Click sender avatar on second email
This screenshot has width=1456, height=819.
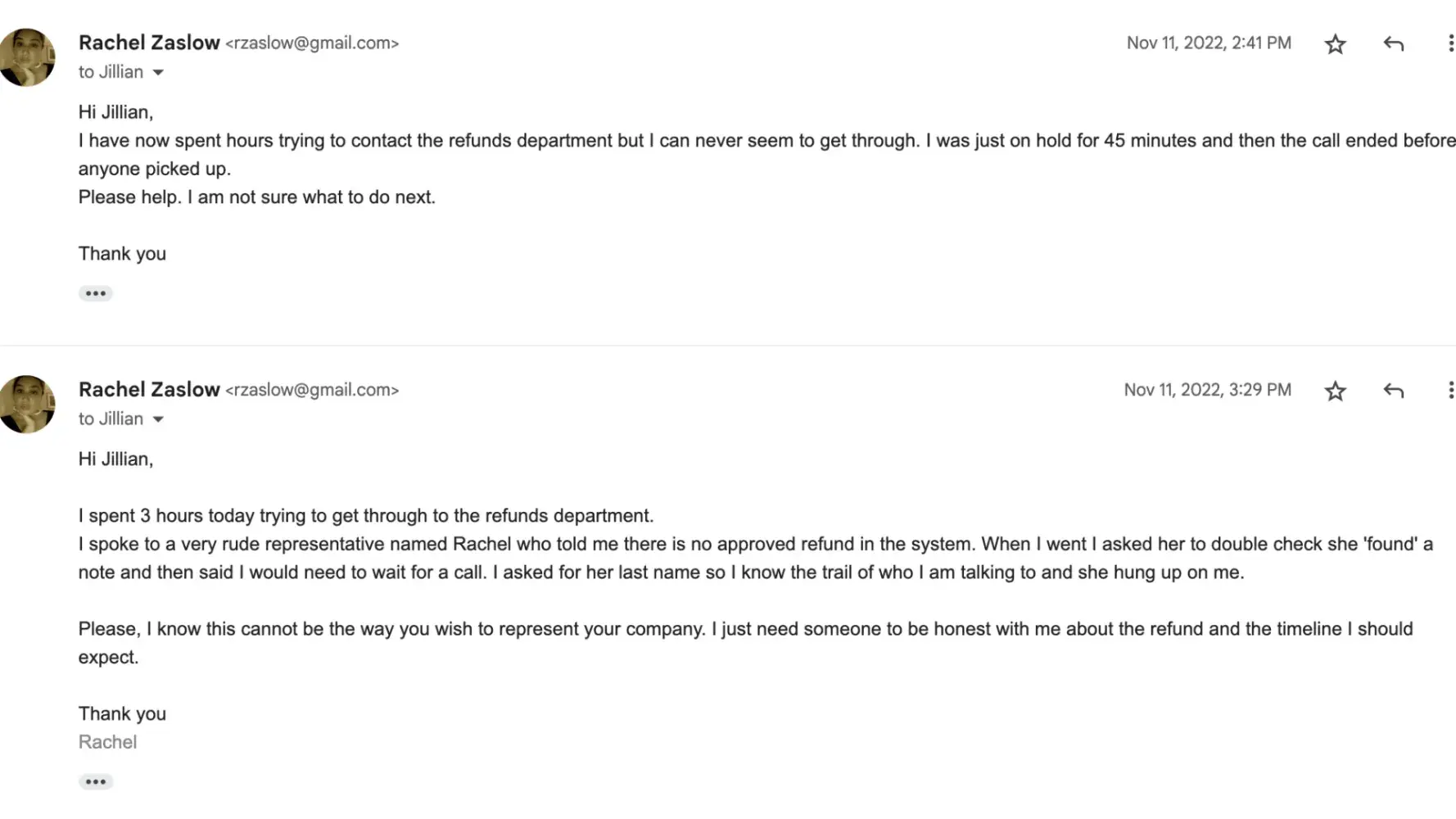pos(27,405)
